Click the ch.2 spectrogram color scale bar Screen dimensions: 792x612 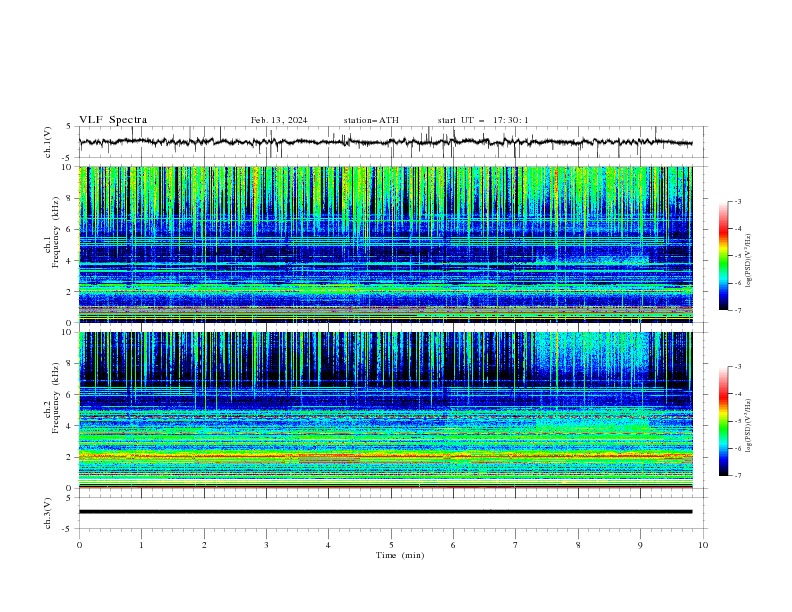723,421
